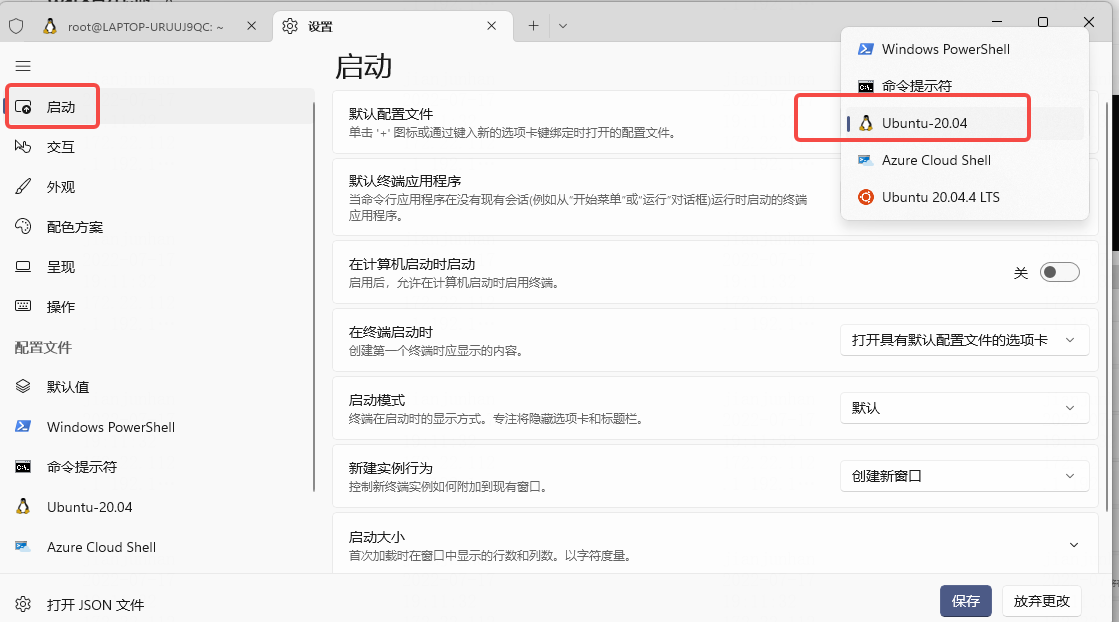Screen dimensions: 1119x622
Task: Click the 启动 page heading
Action: (363, 66)
